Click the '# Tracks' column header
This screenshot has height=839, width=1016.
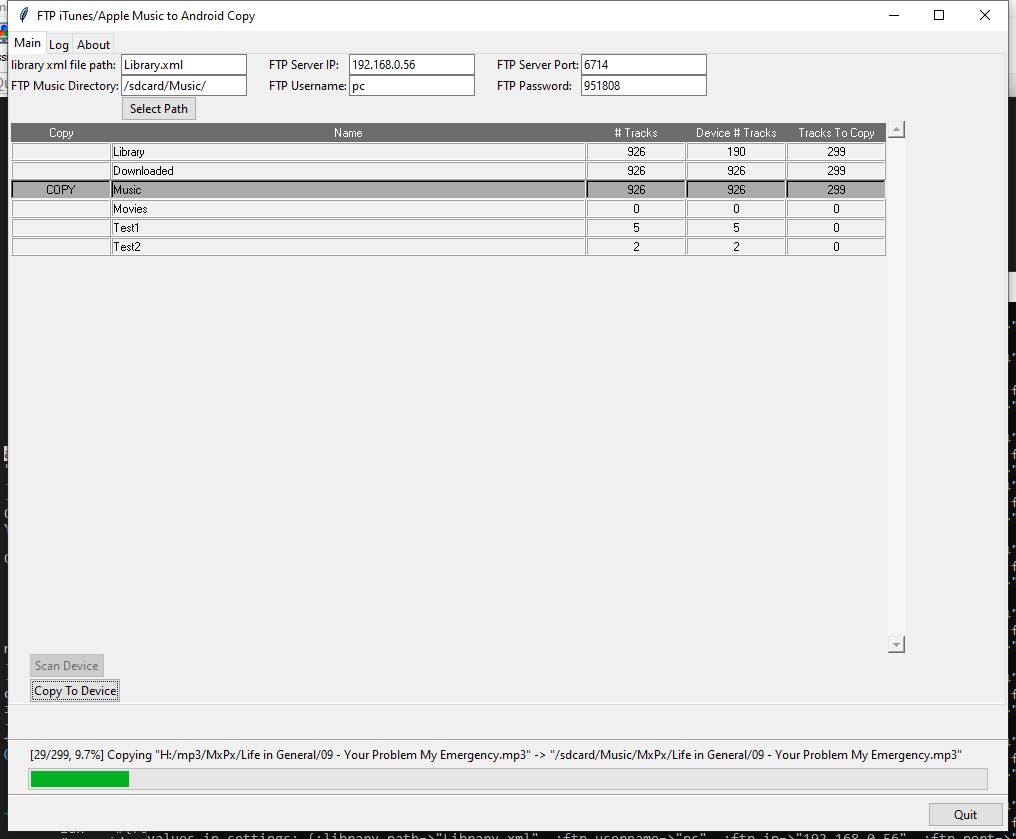pyautogui.click(x=635, y=131)
